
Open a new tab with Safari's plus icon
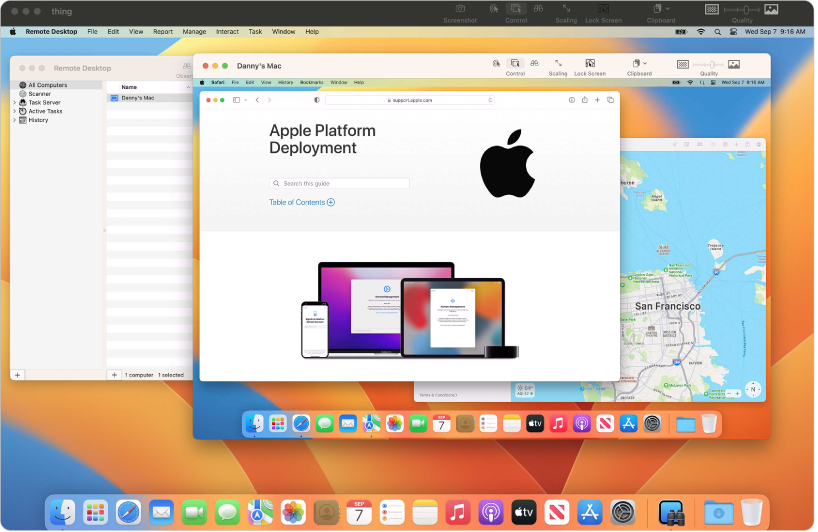coord(597,100)
